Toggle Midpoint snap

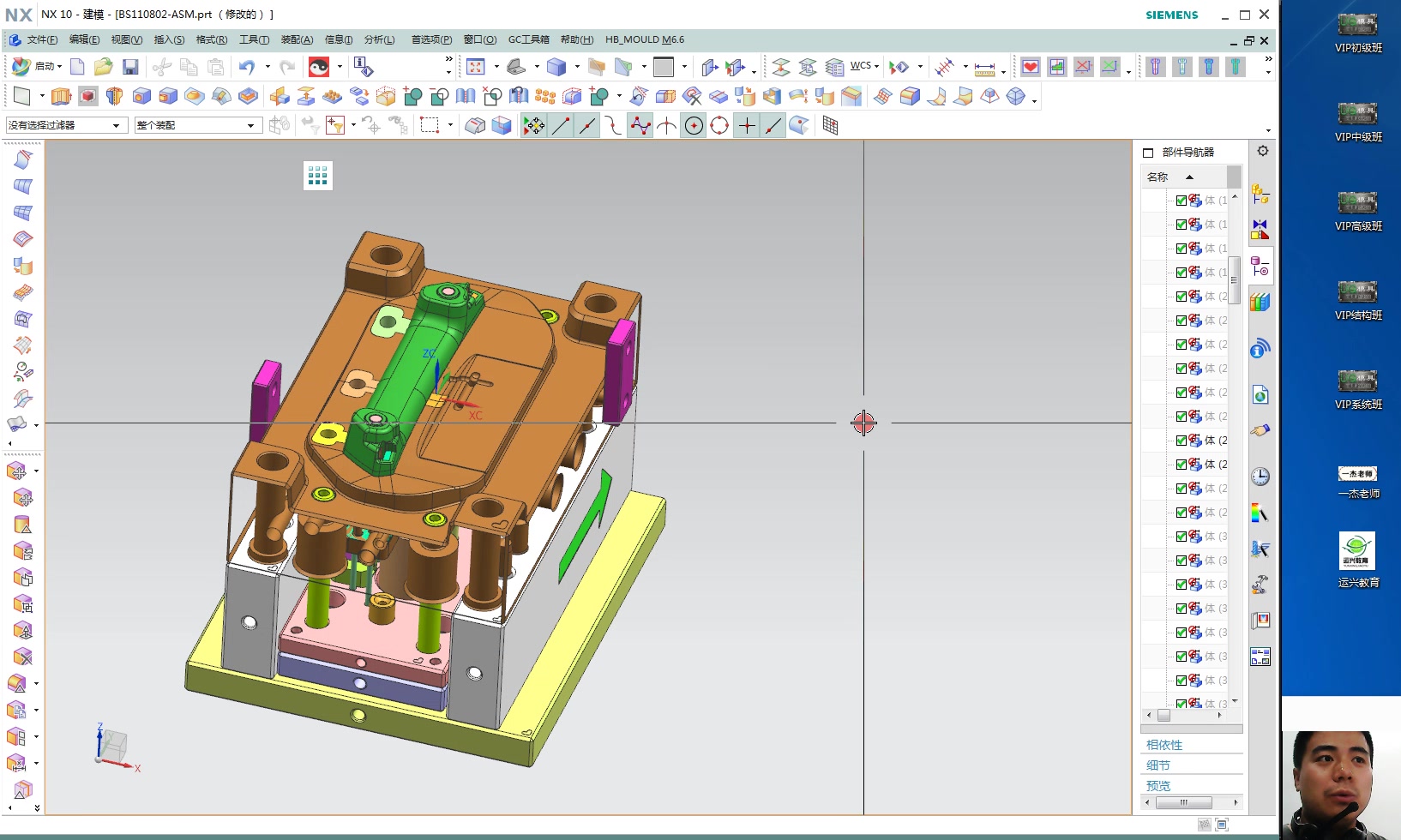coord(587,126)
